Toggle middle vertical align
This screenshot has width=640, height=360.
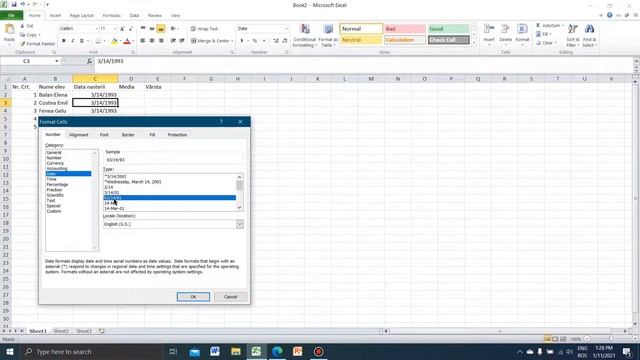[x=152, y=29]
